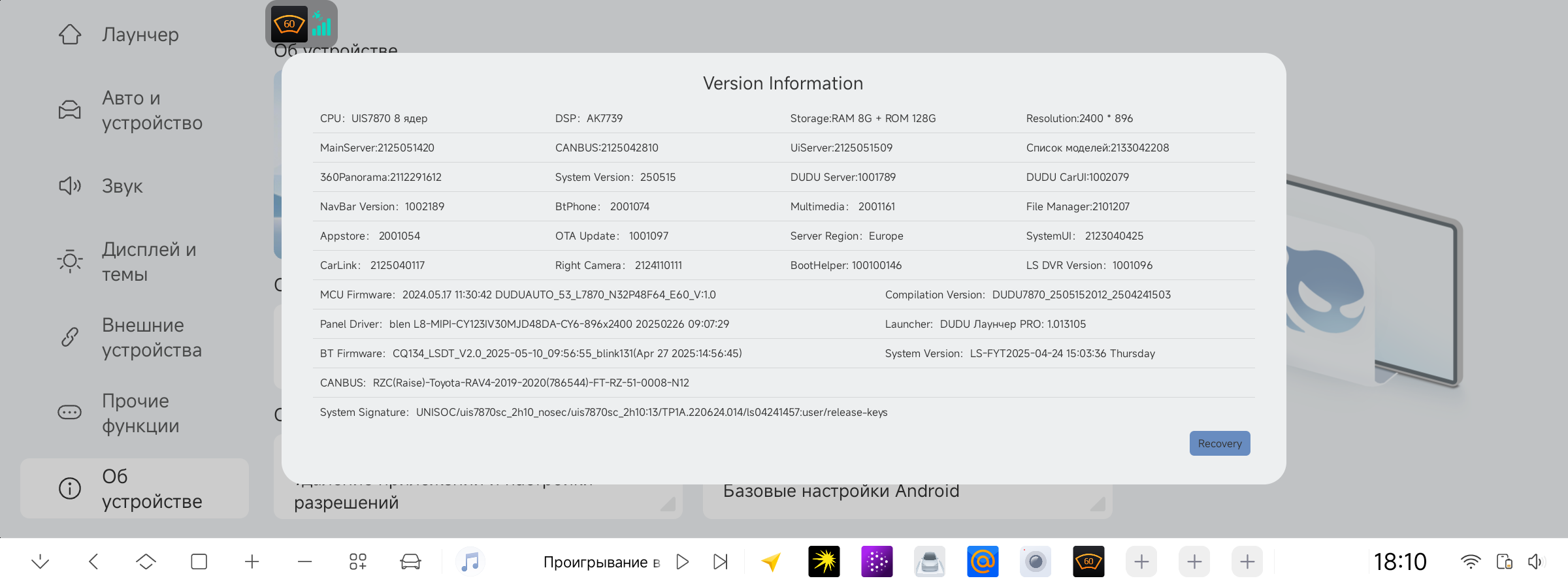Open the blue Mail @ app
Viewport: 1568px width, 585px height.
983,561
